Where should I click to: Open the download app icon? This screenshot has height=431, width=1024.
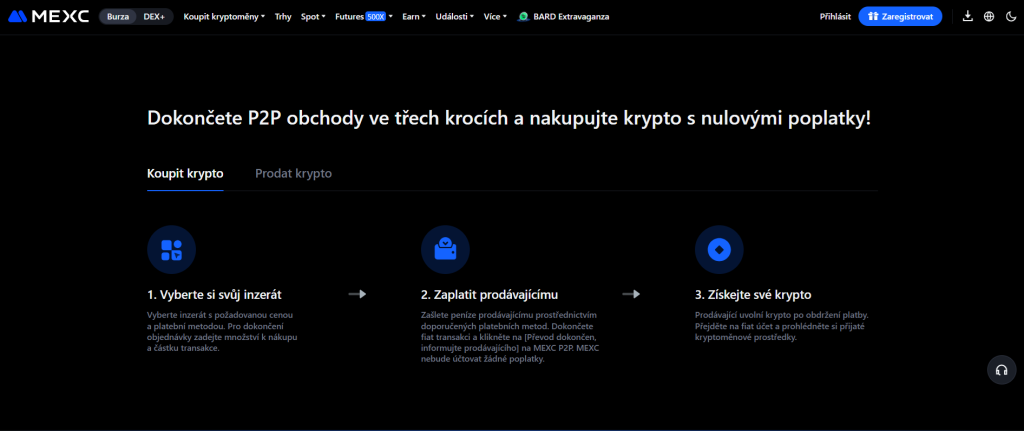tap(968, 16)
